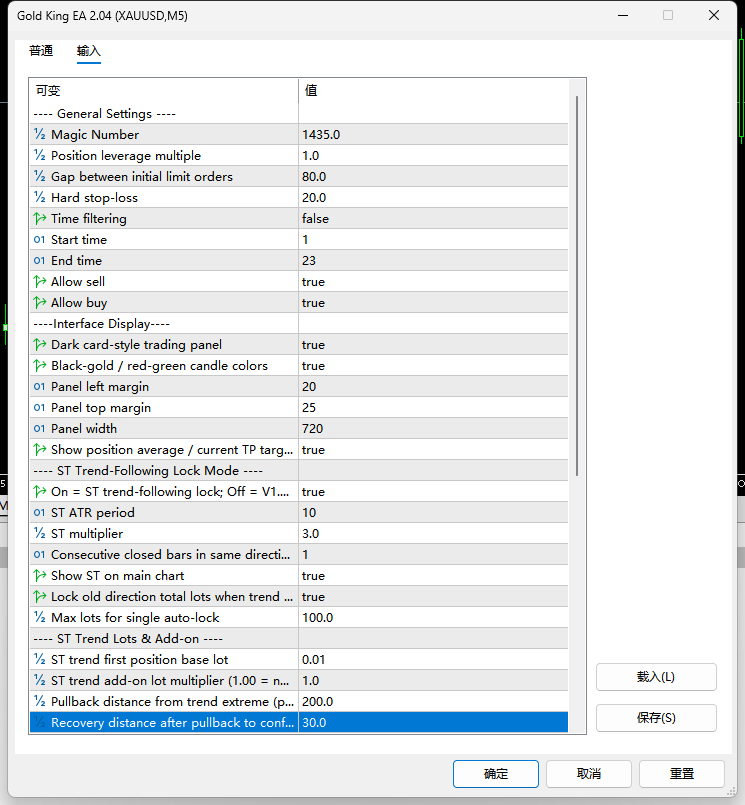Toggle the ST trend-following lock On/Off value
The width and height of the screenshot is (745, 805).
(x=433, y=492)
